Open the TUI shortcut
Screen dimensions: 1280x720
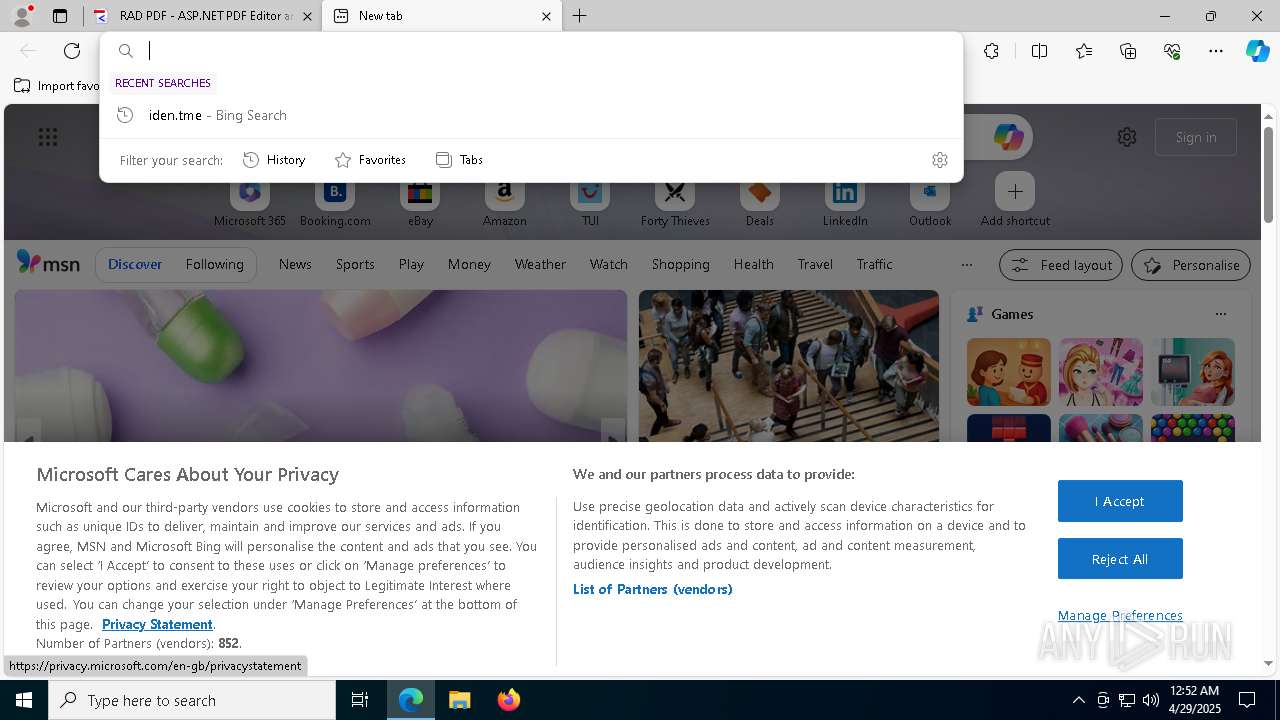point(590,203)
